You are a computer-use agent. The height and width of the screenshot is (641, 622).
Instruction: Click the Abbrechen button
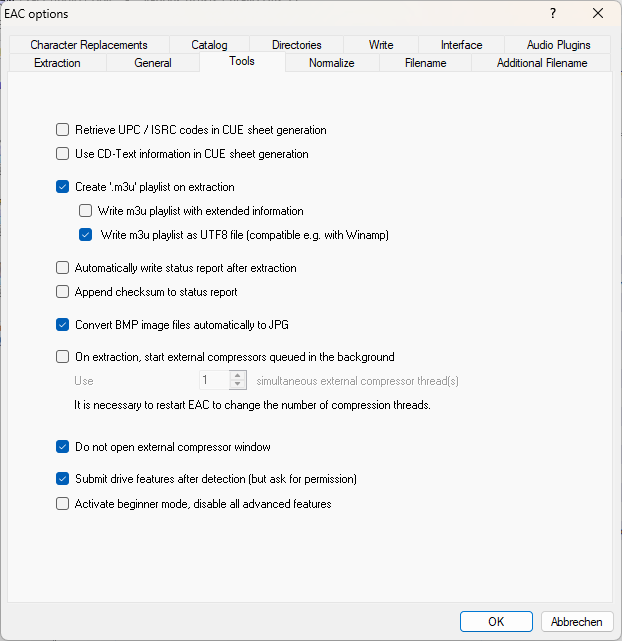[x=577, y=621]
